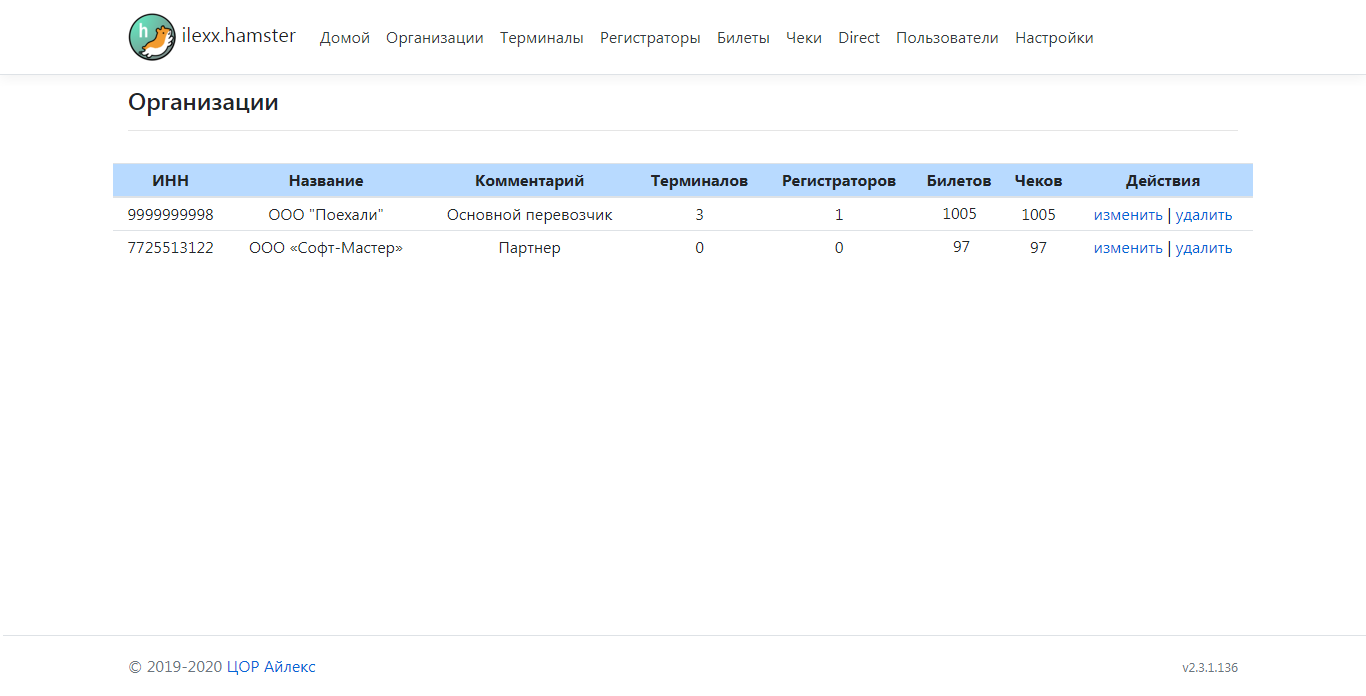Open ЦОР Айлекс footer link
This screenshot has width=1366, height=696.
271,667
